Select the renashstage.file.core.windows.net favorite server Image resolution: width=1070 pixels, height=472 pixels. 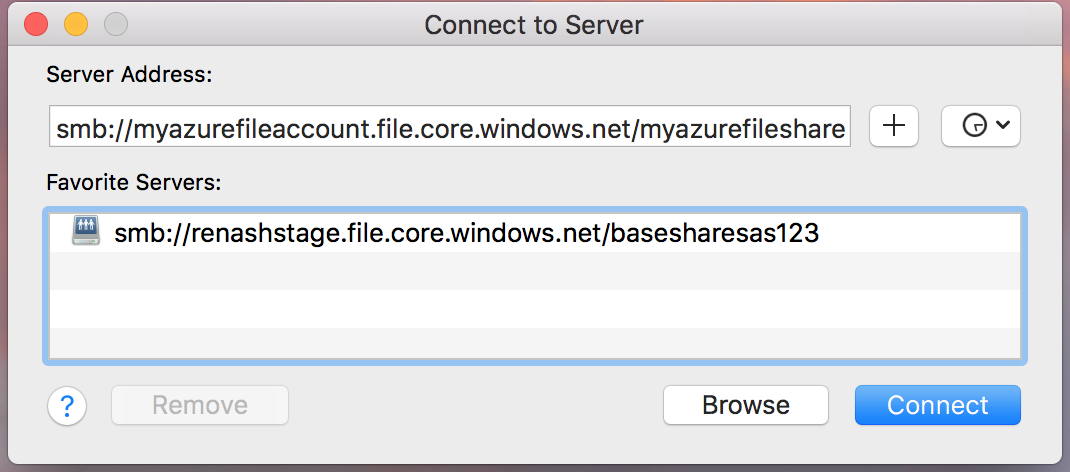tap(466, 234)
